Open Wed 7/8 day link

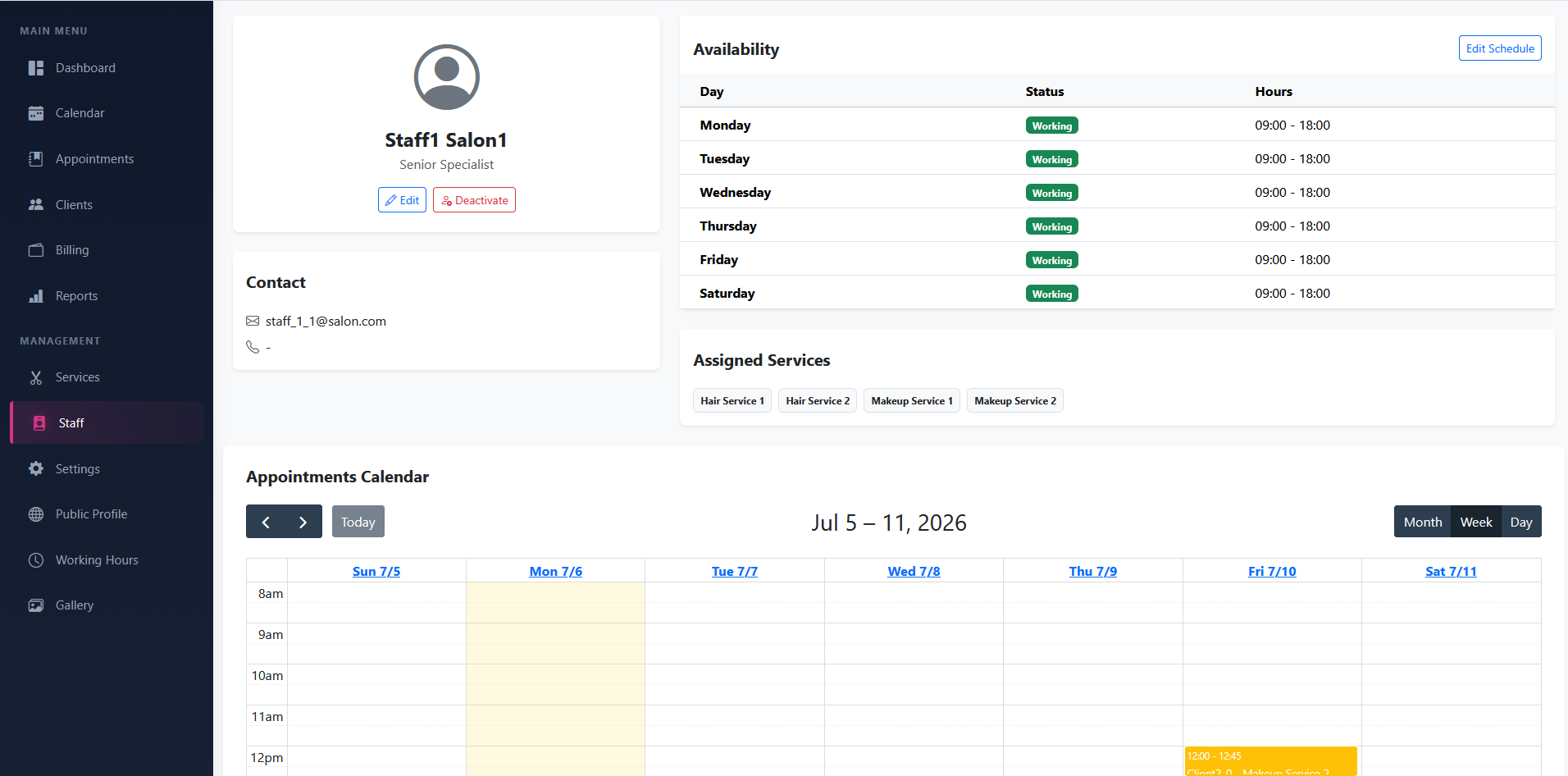coord(914,572)
